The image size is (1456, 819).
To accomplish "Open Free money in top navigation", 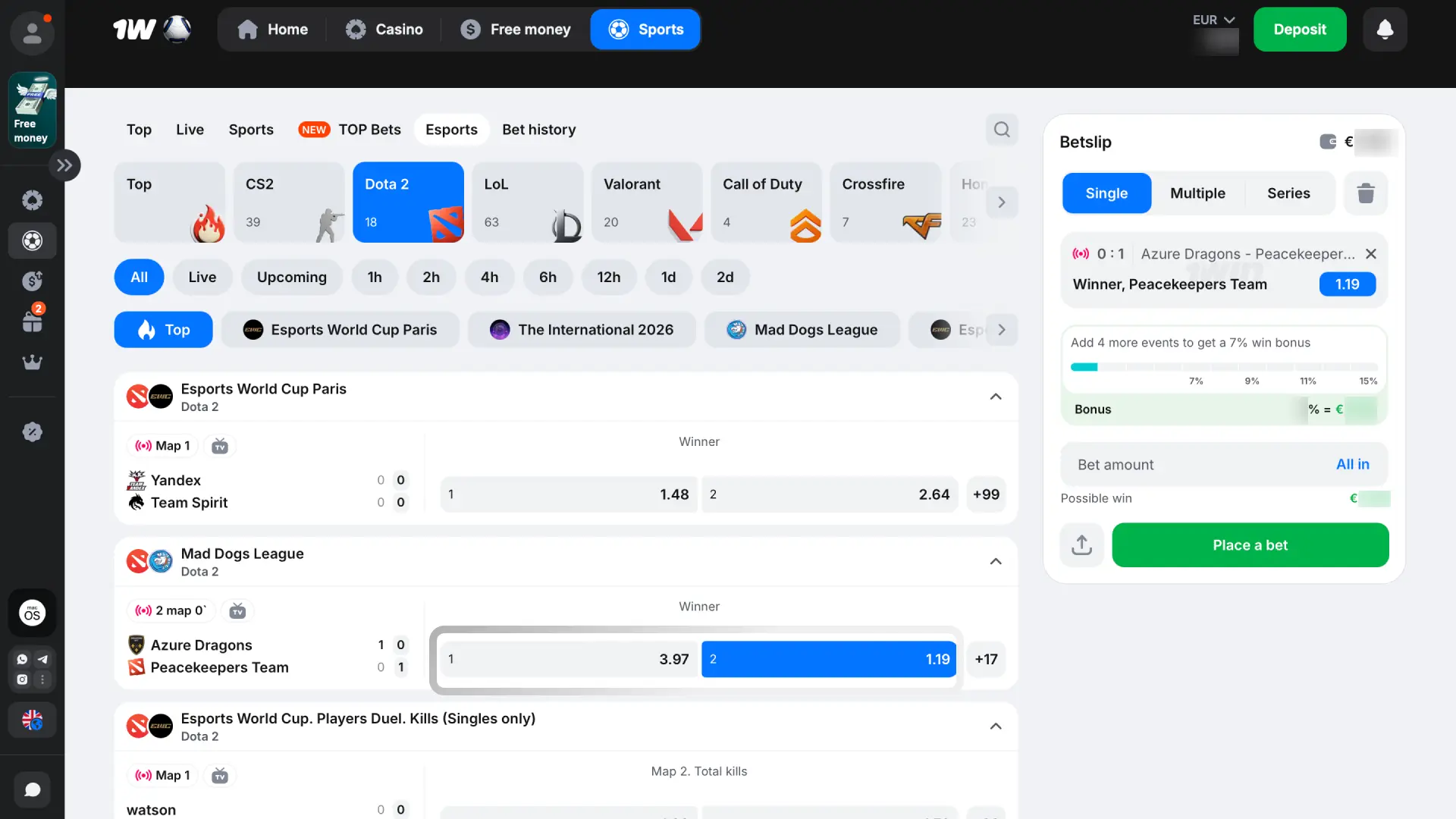I will (x=516, y=30).
